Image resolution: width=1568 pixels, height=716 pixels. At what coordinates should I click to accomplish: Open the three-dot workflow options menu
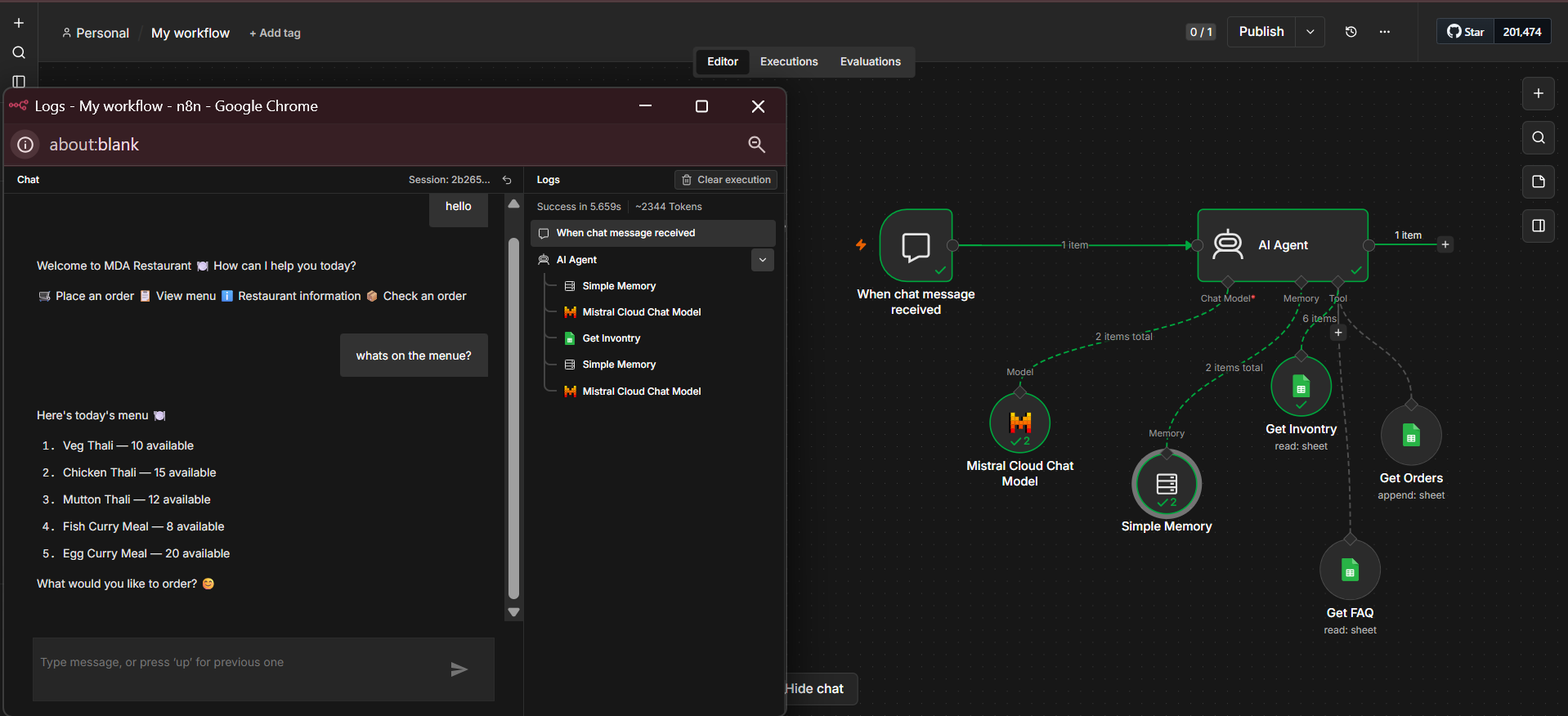[1384, 32]
